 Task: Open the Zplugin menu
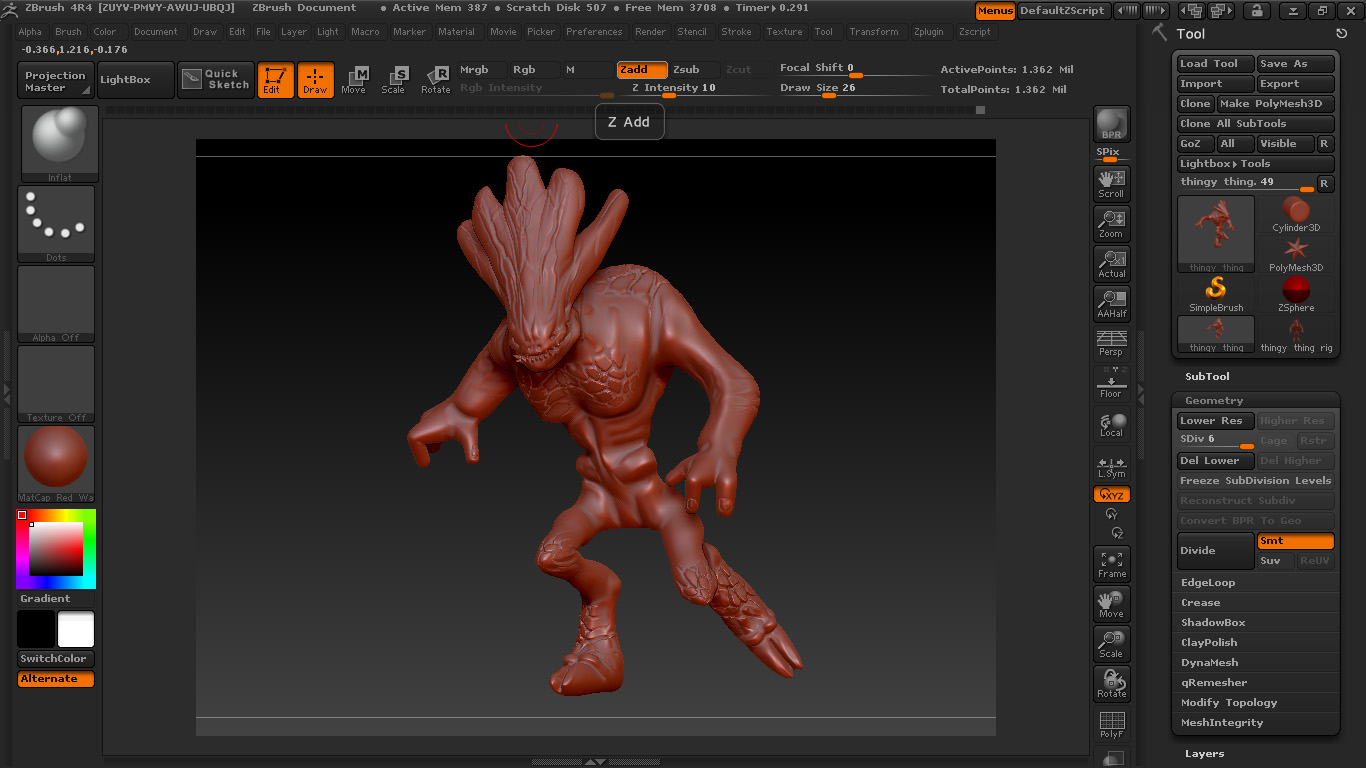tap(928, 32)
